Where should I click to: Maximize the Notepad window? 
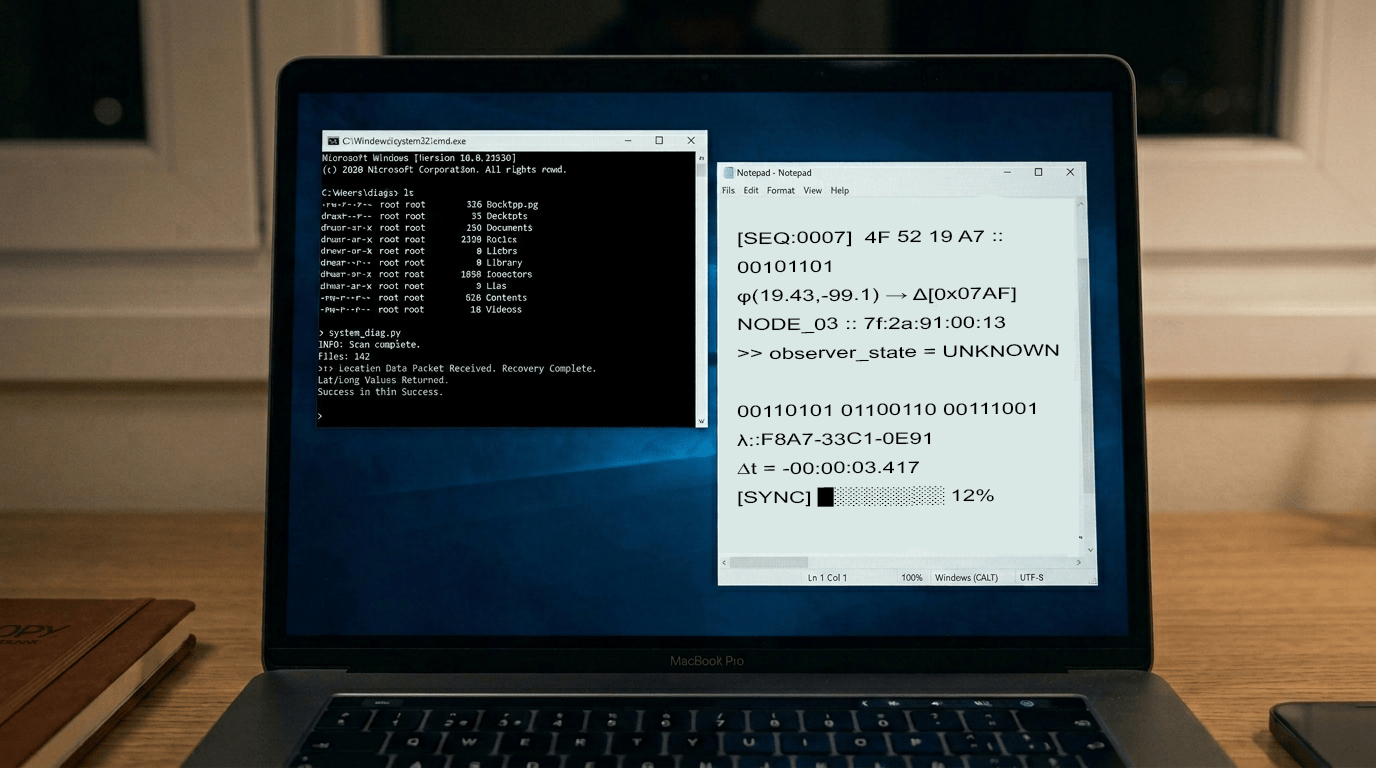[x=1038, y=172]
